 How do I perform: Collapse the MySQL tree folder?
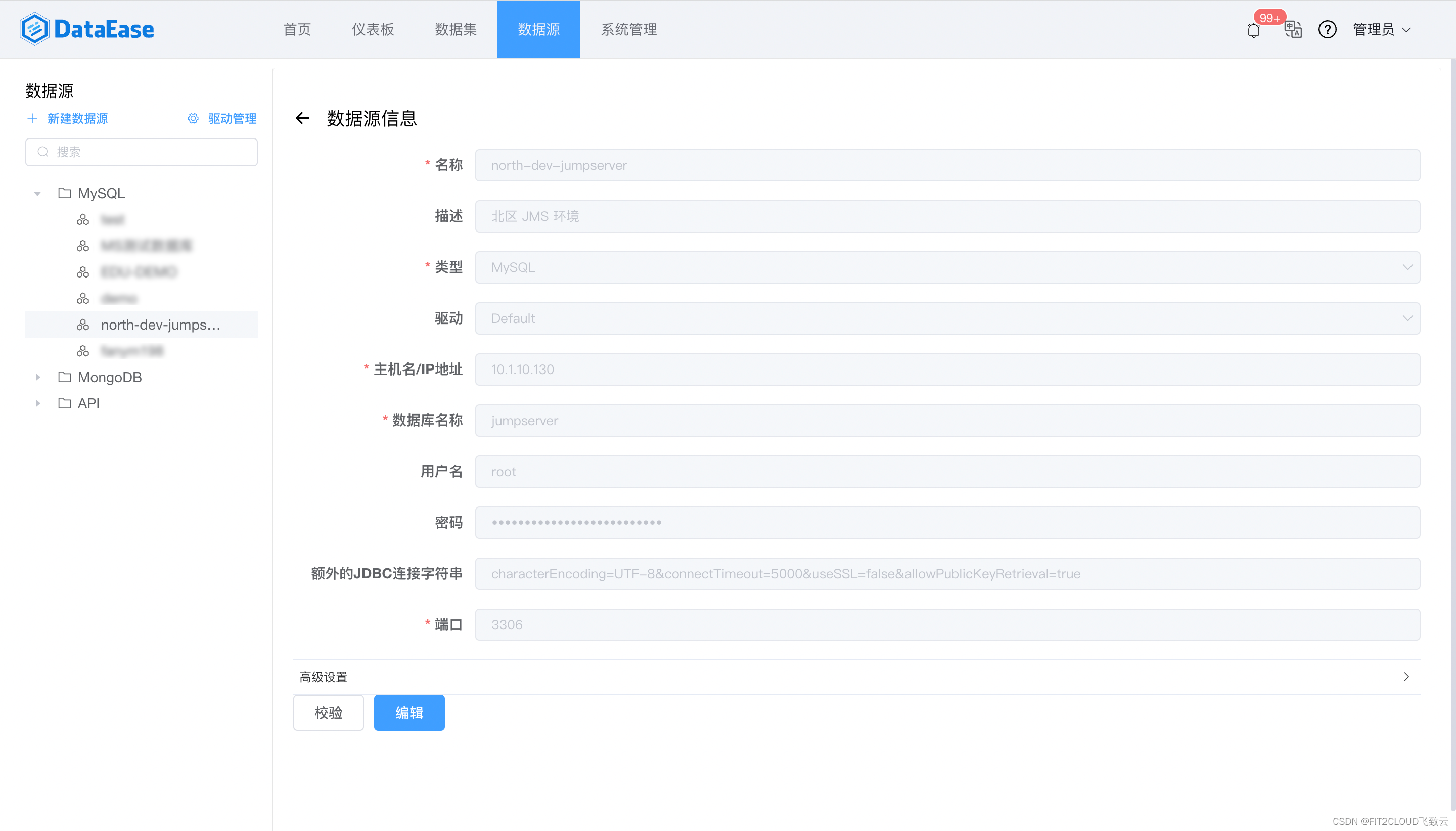[38, 194]
